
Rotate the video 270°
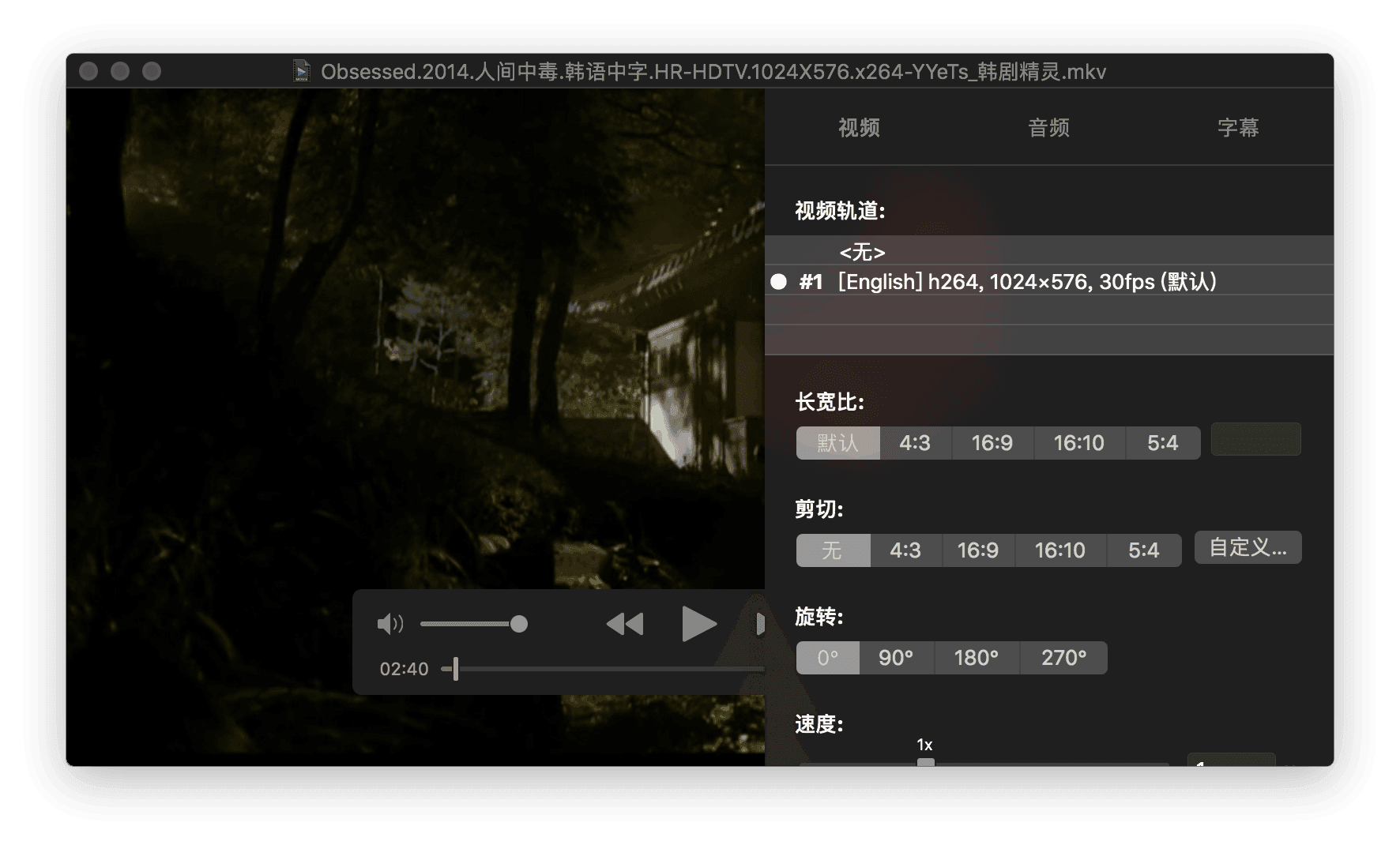point(1064,658)
